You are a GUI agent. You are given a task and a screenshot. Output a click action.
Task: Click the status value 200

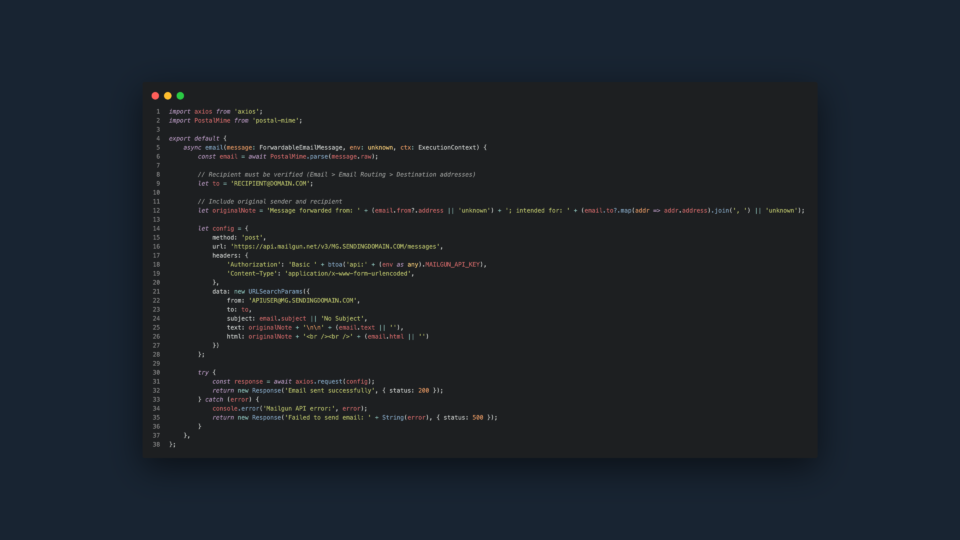pos(424,391)
